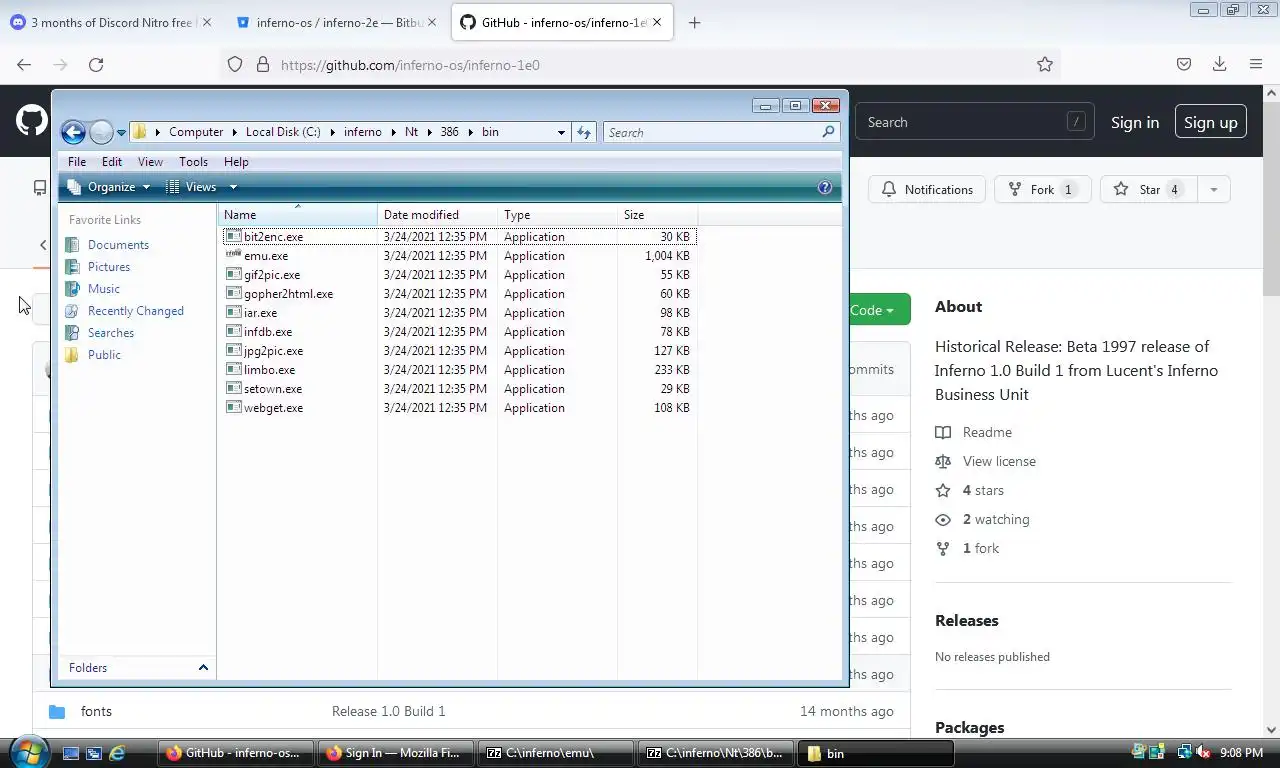The width and height of the screenshot is (1280, 768).
Task: Open the address bar history dropdown
Action: point(561,132)
